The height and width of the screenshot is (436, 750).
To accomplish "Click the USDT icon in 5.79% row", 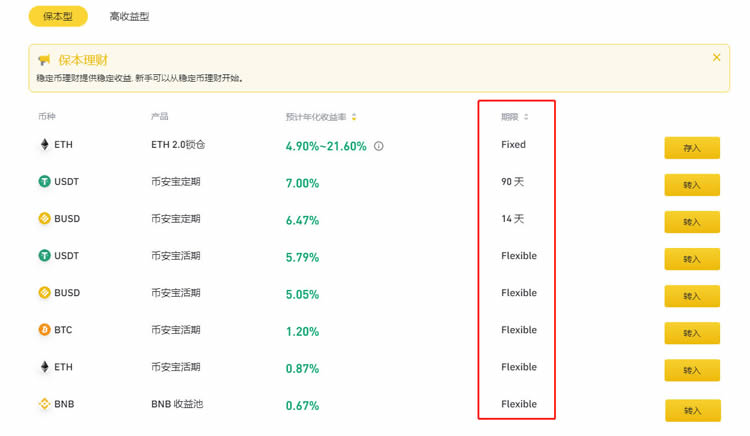I will 44,256.
